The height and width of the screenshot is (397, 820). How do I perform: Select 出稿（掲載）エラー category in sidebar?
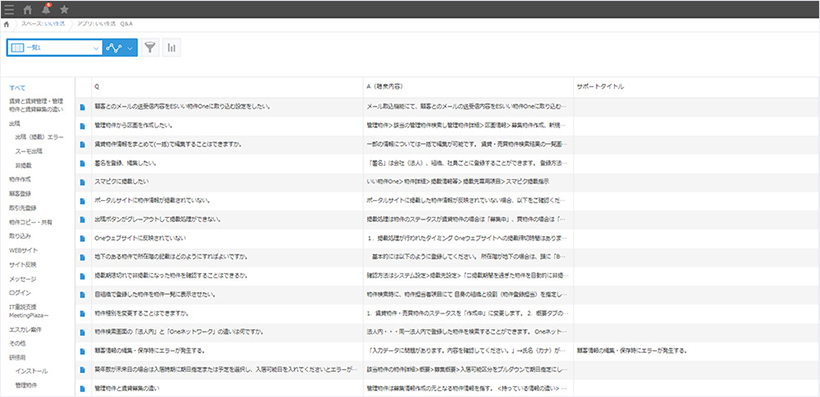pyautogui.click(x=40, y=138)
